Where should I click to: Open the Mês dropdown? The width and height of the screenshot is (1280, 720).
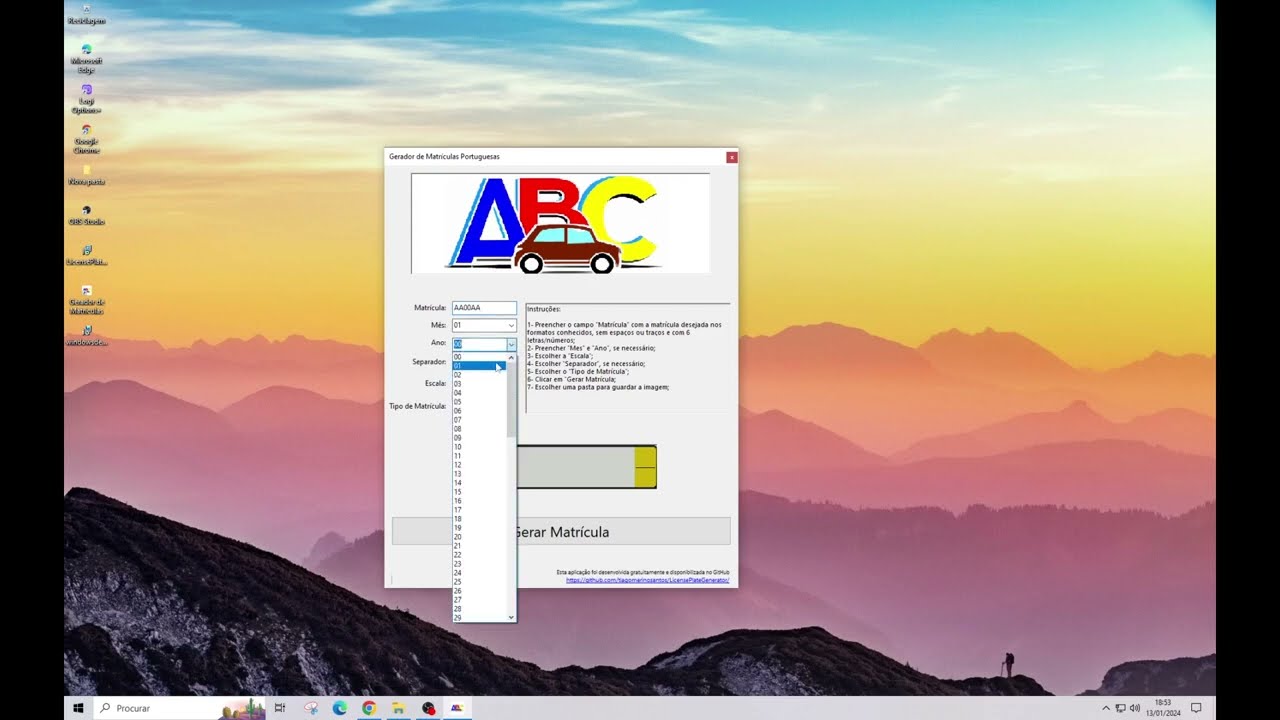[x=484, y=325]
